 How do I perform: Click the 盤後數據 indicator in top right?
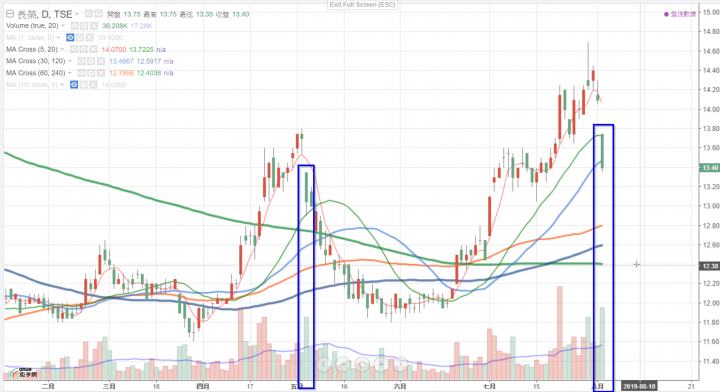[x=680, y=14]
